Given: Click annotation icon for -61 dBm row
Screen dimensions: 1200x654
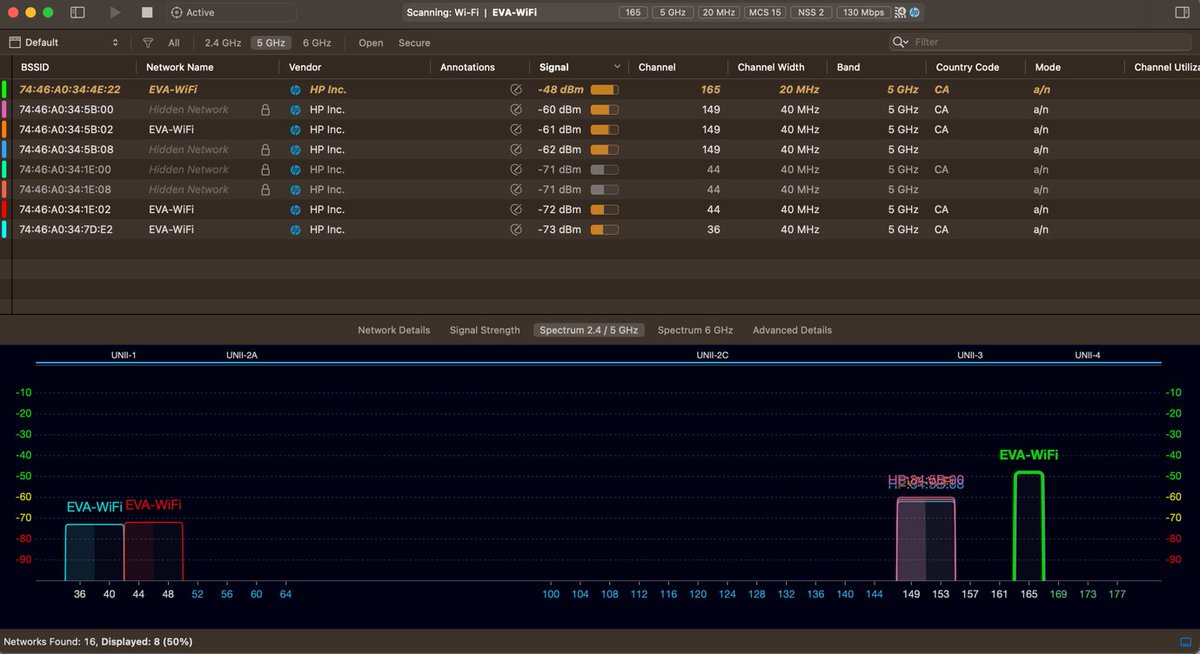Looking at the screenshot, I should point(516,130).
